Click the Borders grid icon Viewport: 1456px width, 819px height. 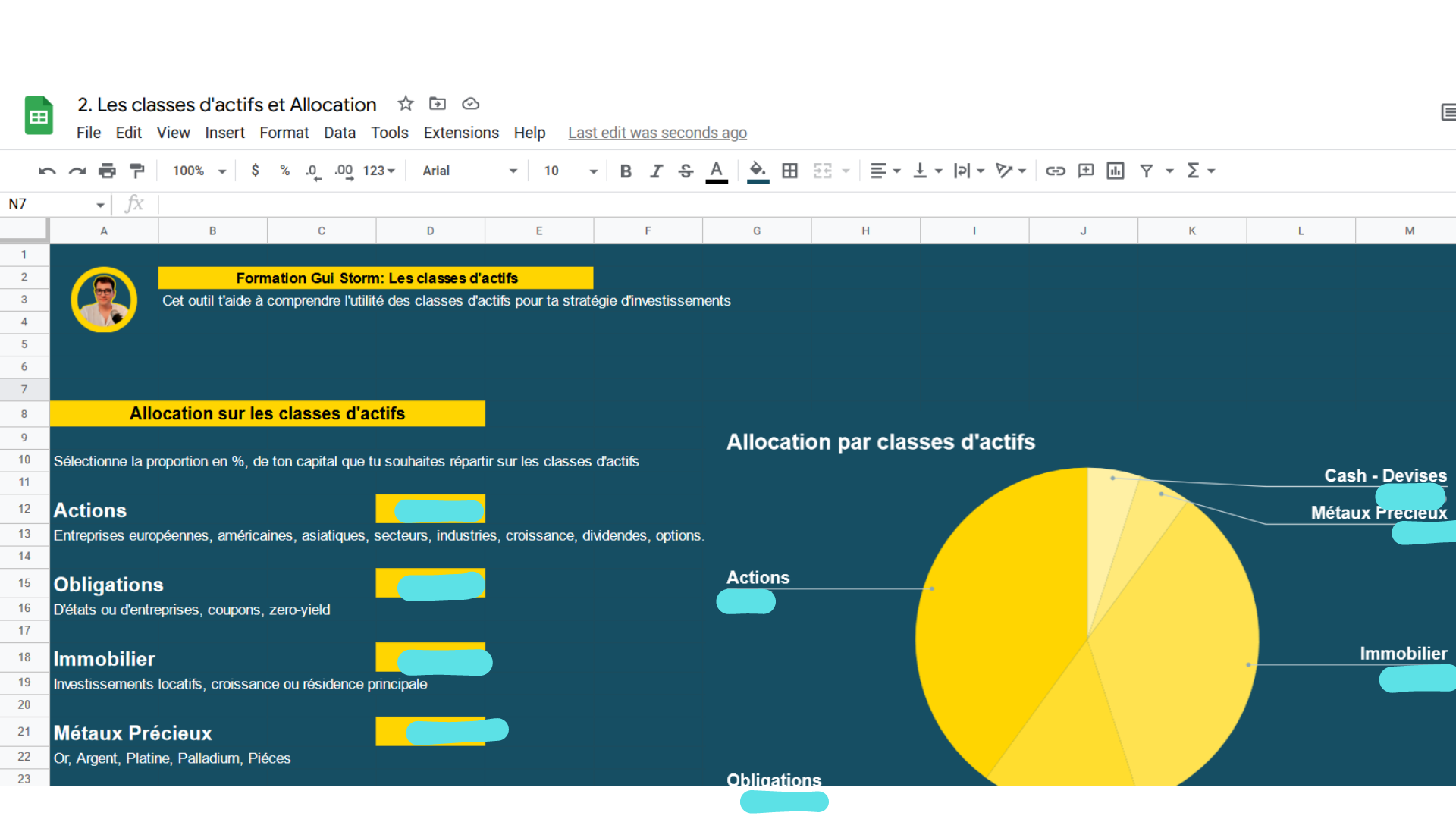point(789,171)
